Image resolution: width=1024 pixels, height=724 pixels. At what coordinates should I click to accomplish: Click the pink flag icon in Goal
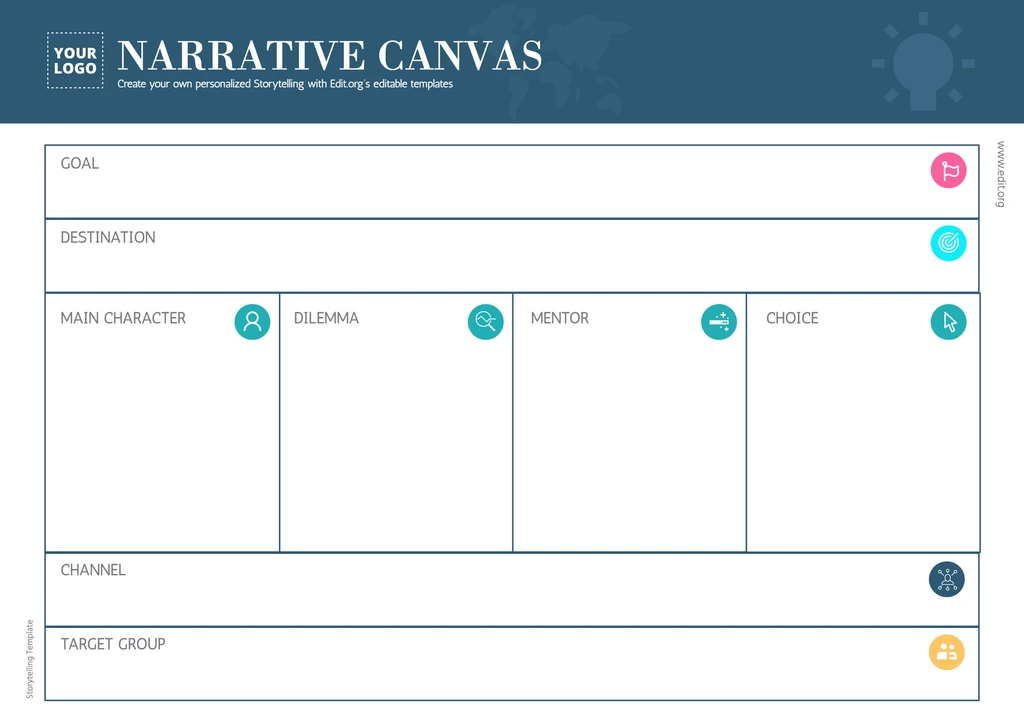948,170
